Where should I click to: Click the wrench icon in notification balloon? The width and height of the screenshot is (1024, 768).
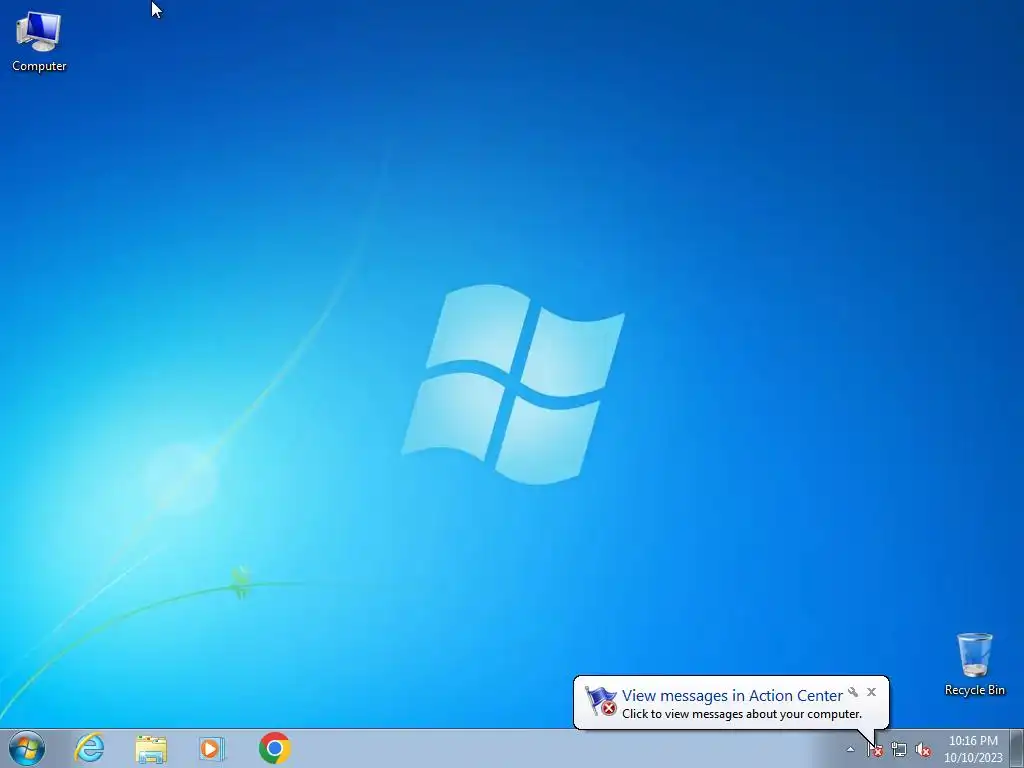853,692
